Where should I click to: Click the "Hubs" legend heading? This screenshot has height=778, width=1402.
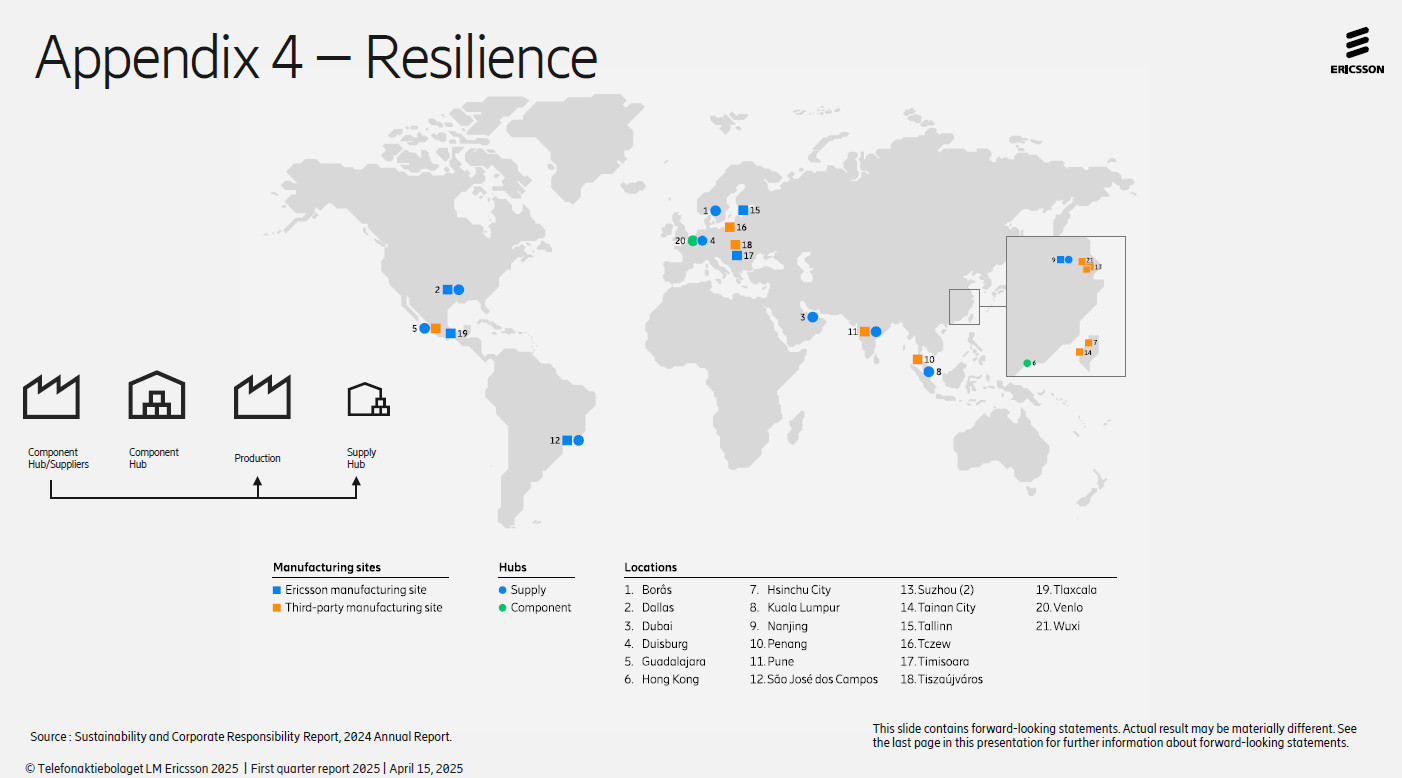(x=513, y=568)
